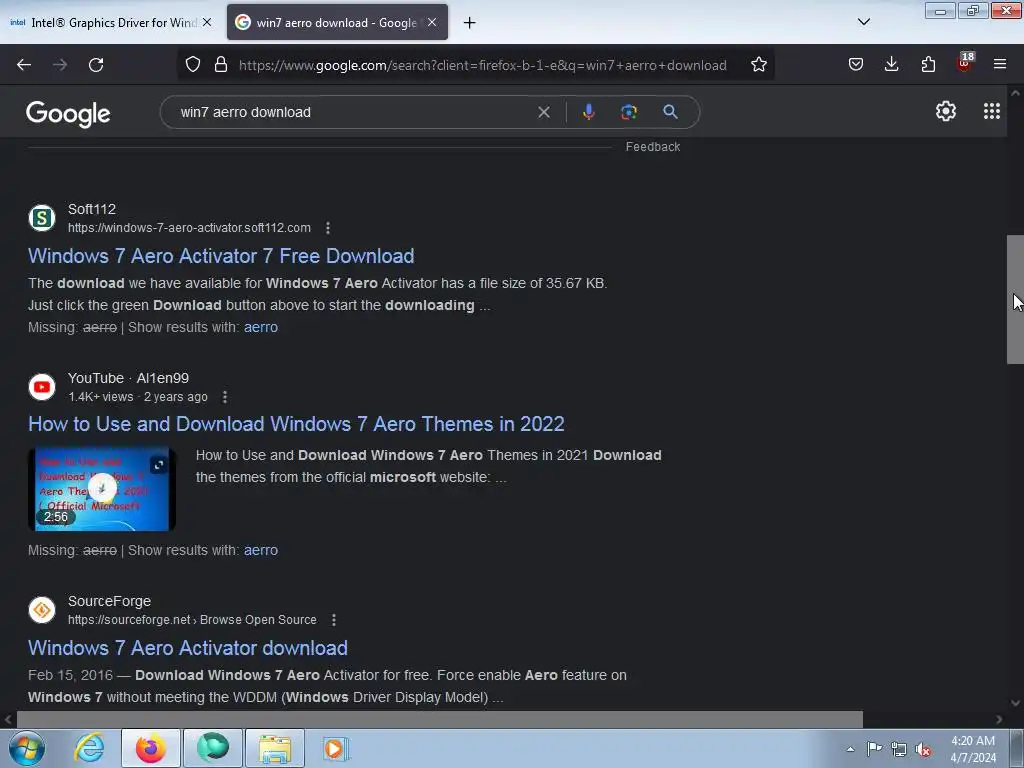Open Windows 7 Aero Activator download link

pos(187,648)
